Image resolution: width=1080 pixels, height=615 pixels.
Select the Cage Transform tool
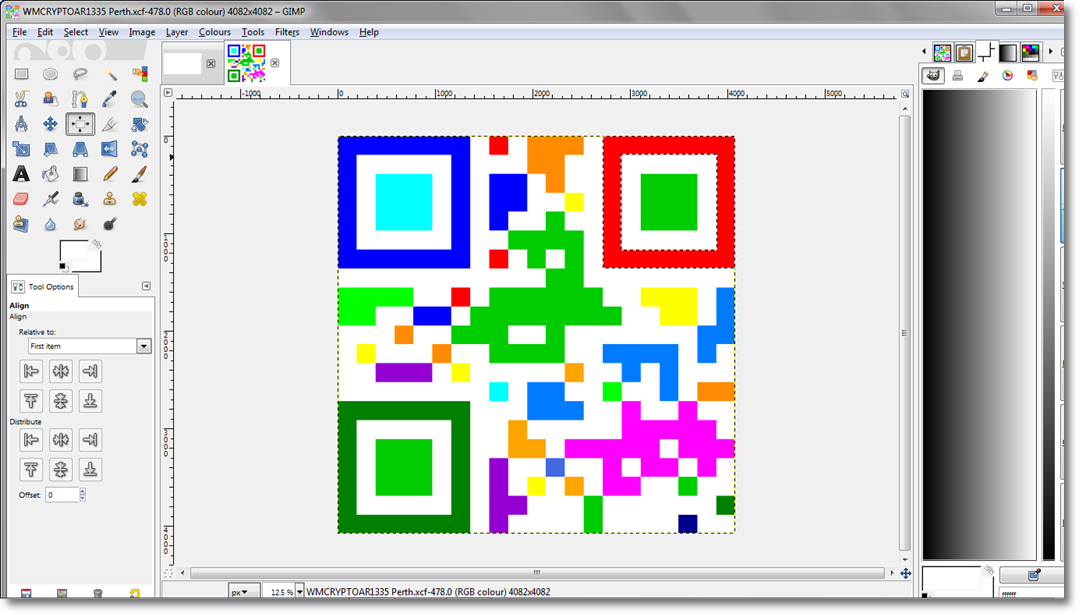(139, 149)
